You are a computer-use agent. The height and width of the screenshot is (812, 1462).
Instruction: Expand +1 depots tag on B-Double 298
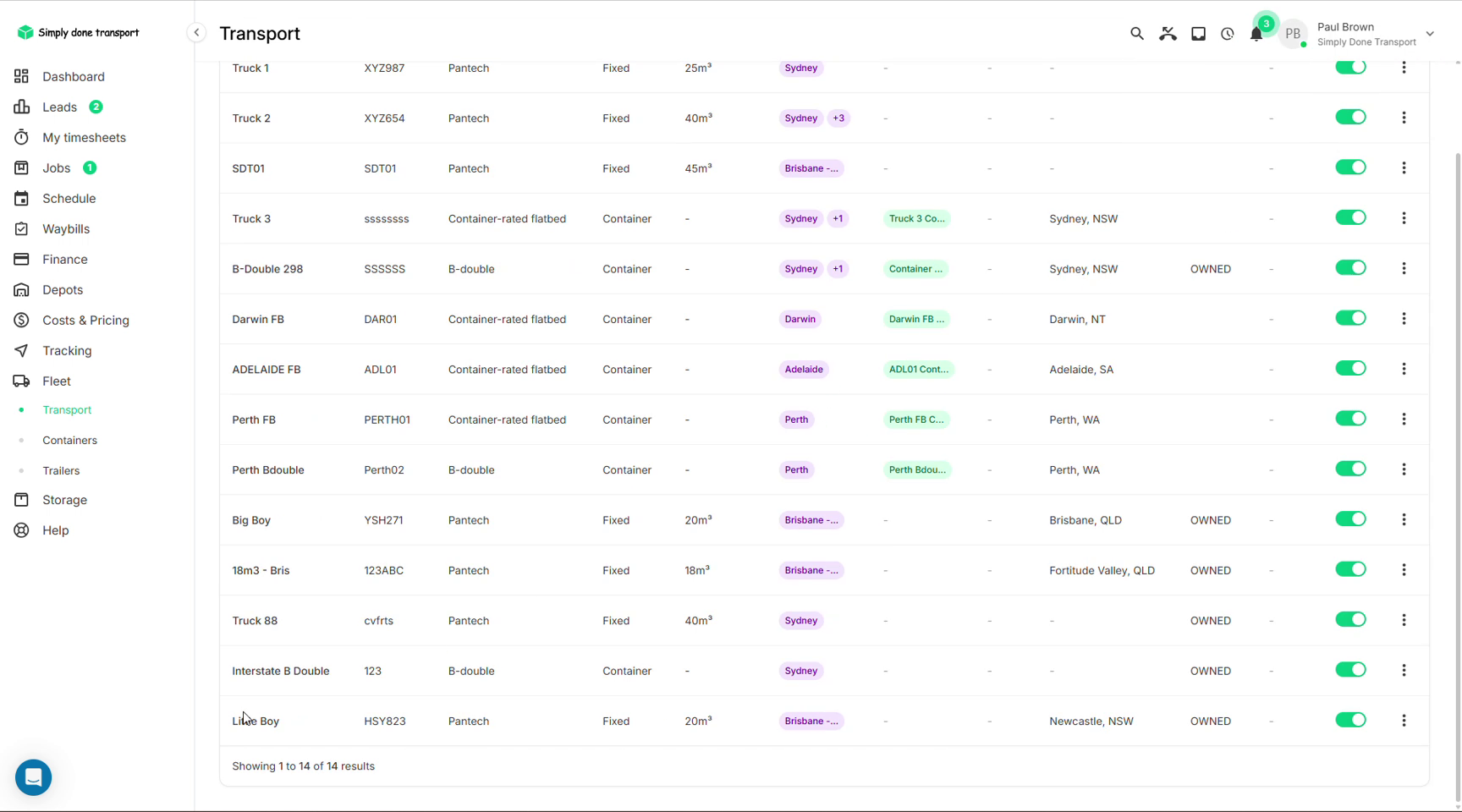(x=838, y=269)
